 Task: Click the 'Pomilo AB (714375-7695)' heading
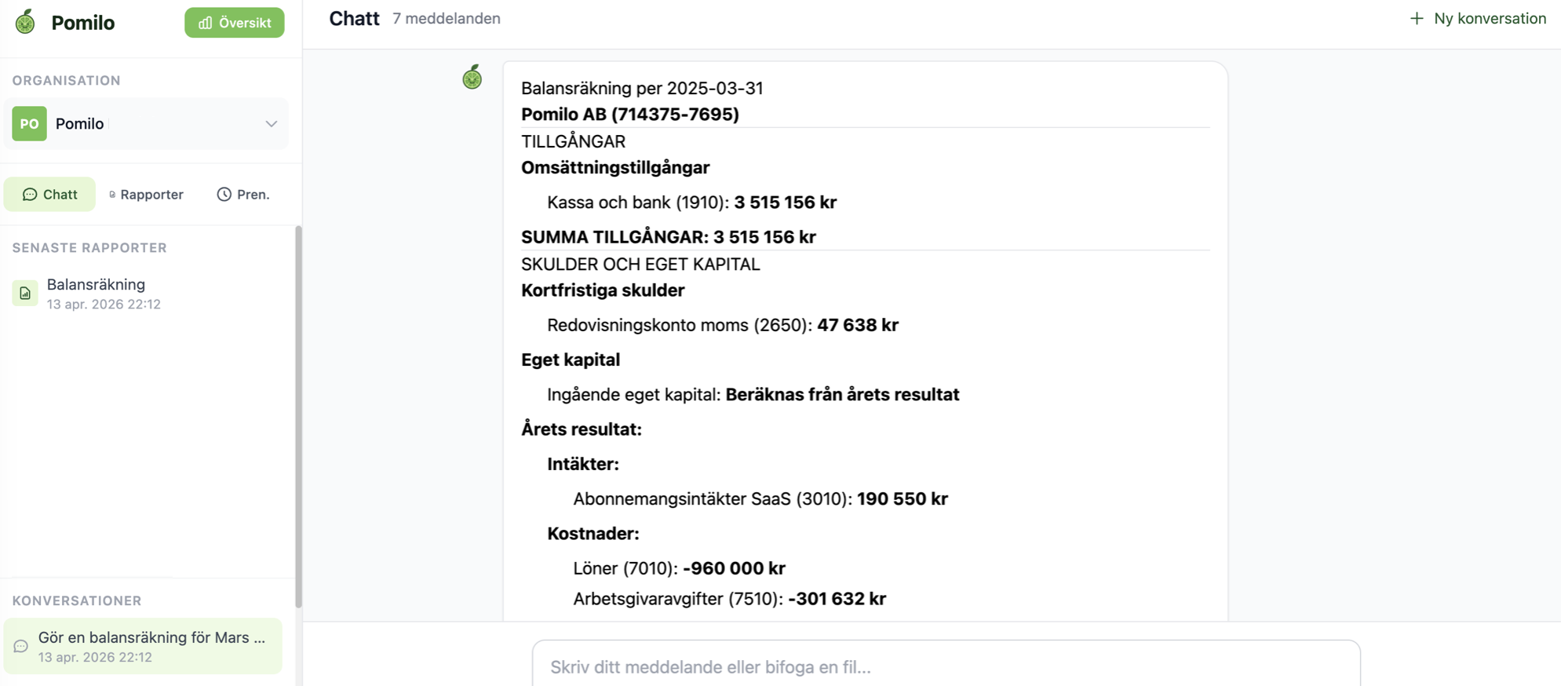pos(630,114)
